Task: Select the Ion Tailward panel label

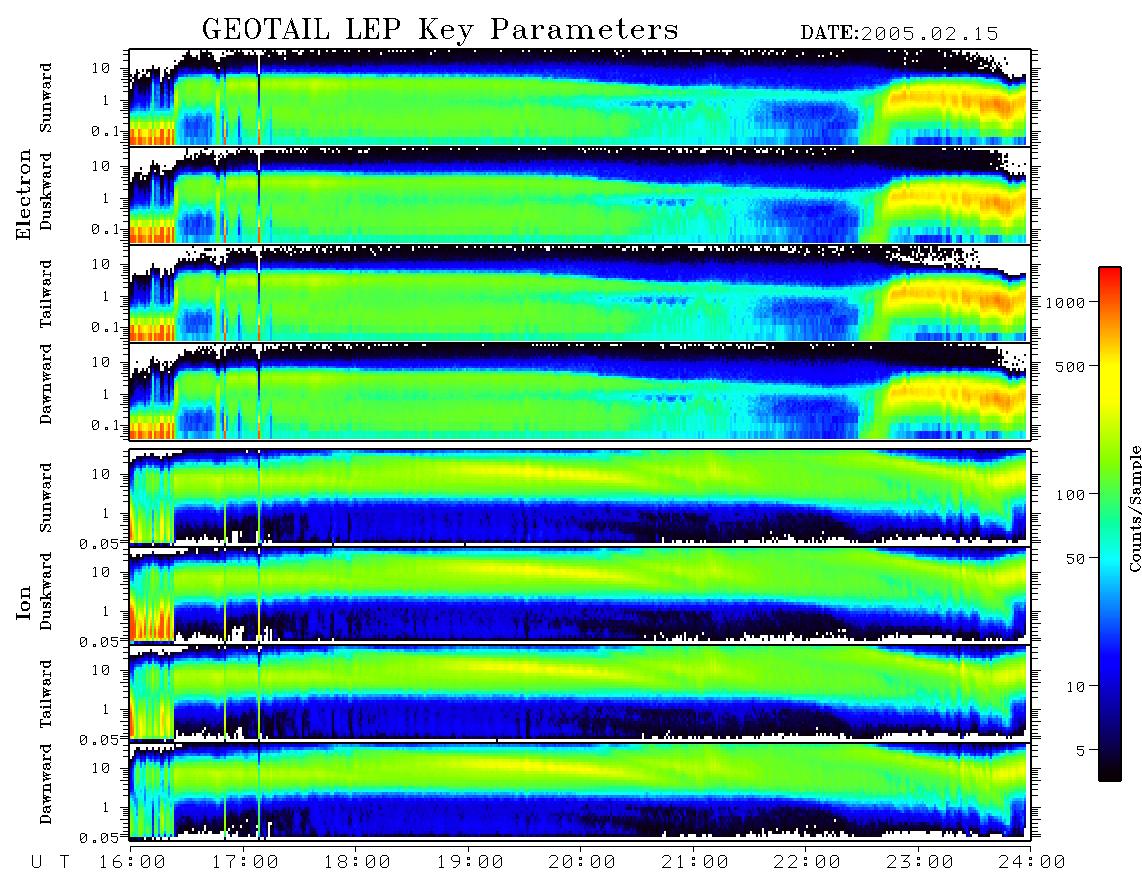Action: (46, 693)
